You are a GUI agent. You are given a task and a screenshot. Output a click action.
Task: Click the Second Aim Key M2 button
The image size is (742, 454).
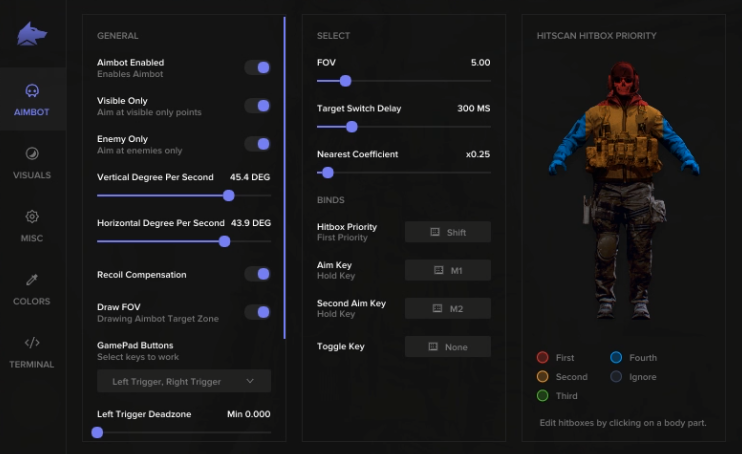(448, 308)
